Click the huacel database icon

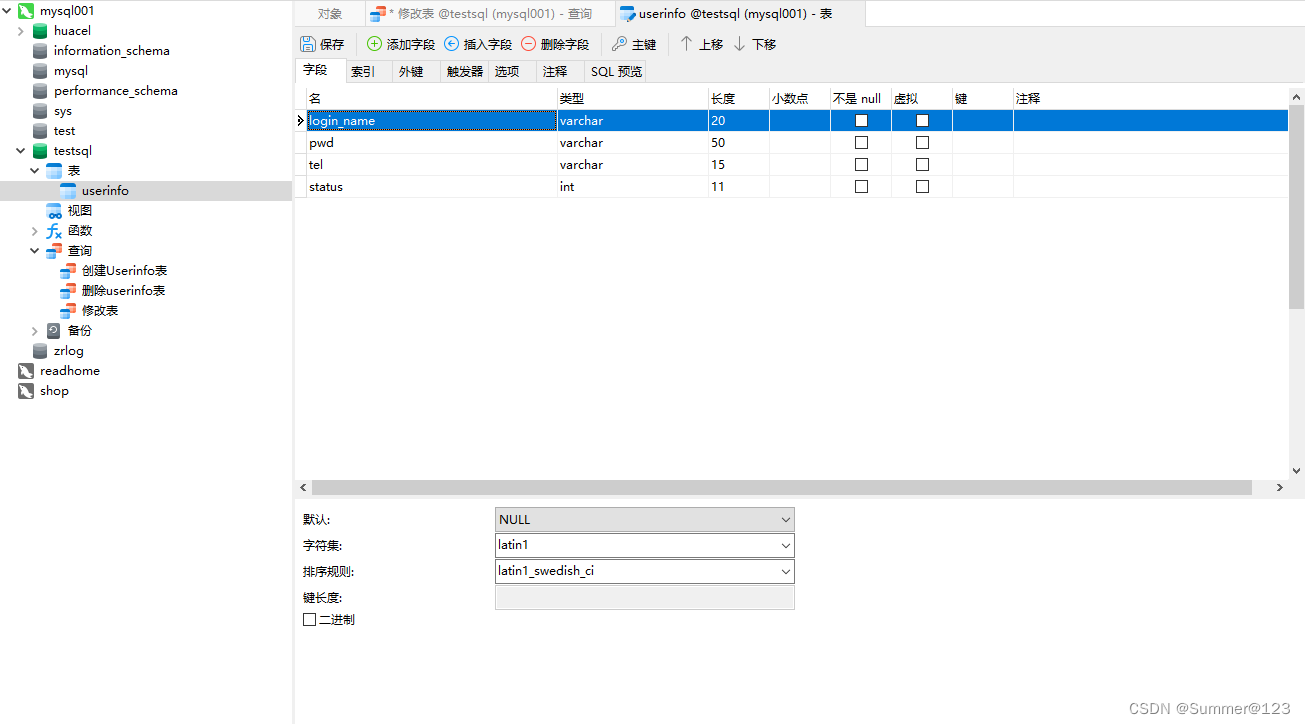(40, 31)
